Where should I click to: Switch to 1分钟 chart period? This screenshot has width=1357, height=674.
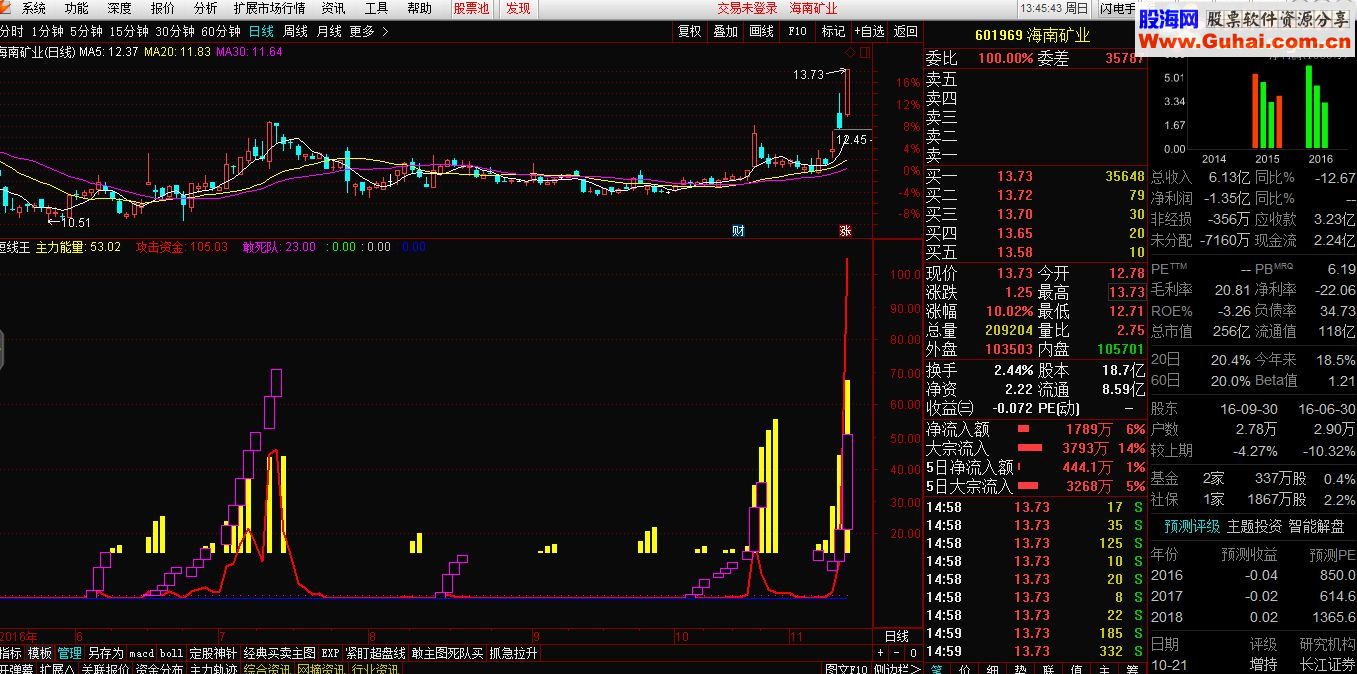tap(46, 31)
